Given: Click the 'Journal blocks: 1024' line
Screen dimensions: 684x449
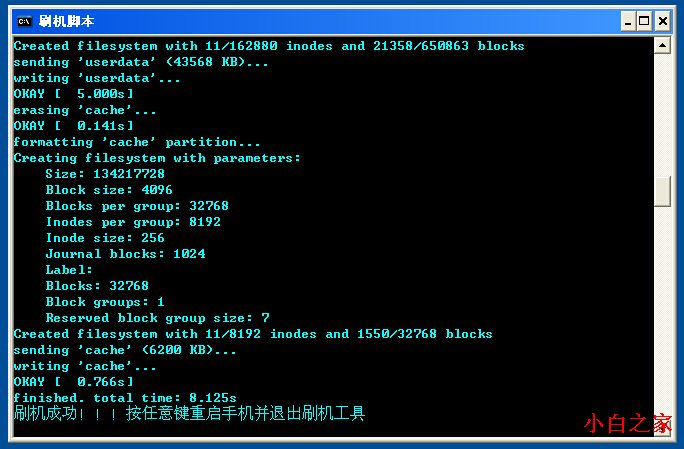Looking at the screenshot, I should pos(125,254).
